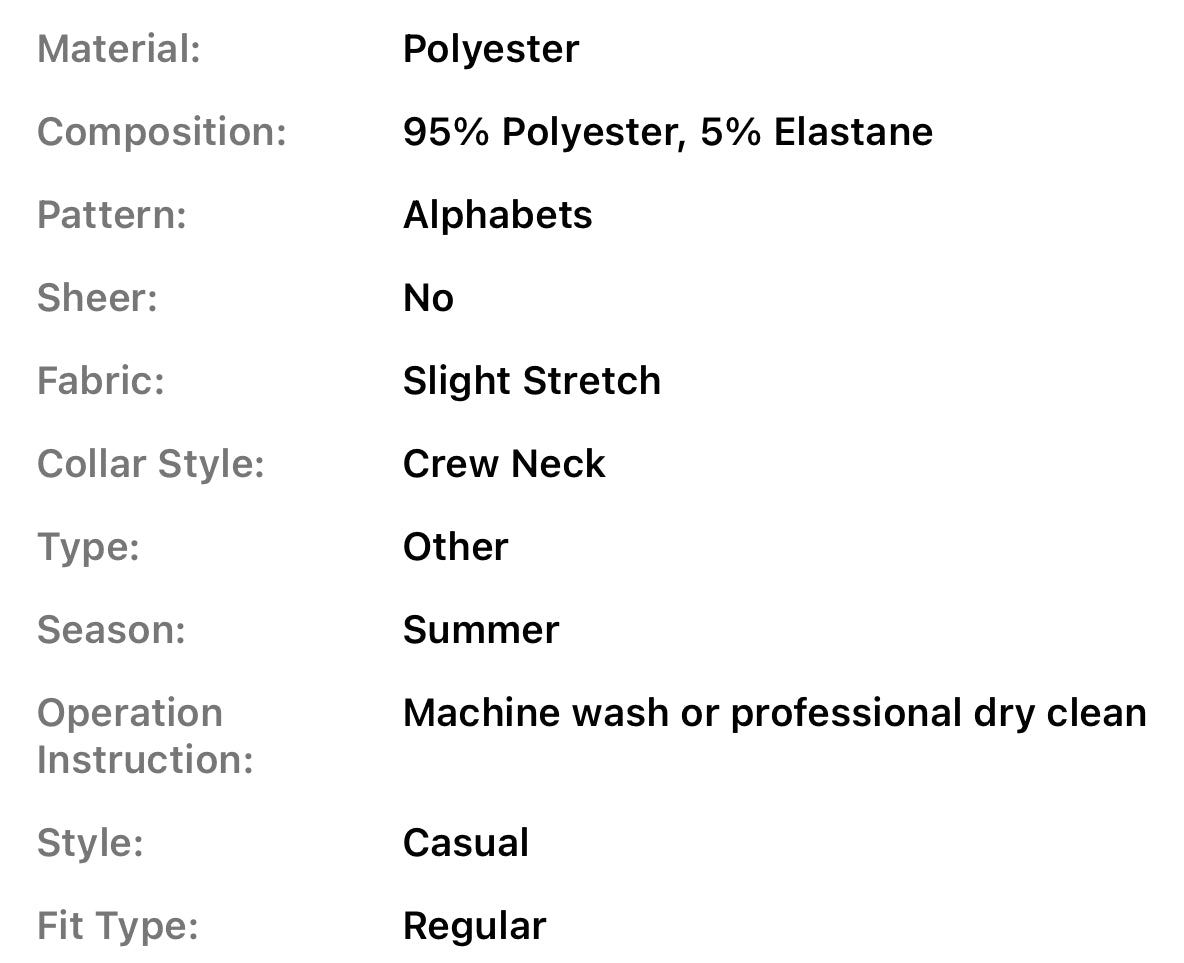Click the 'Composition:' label

[162, 132]
